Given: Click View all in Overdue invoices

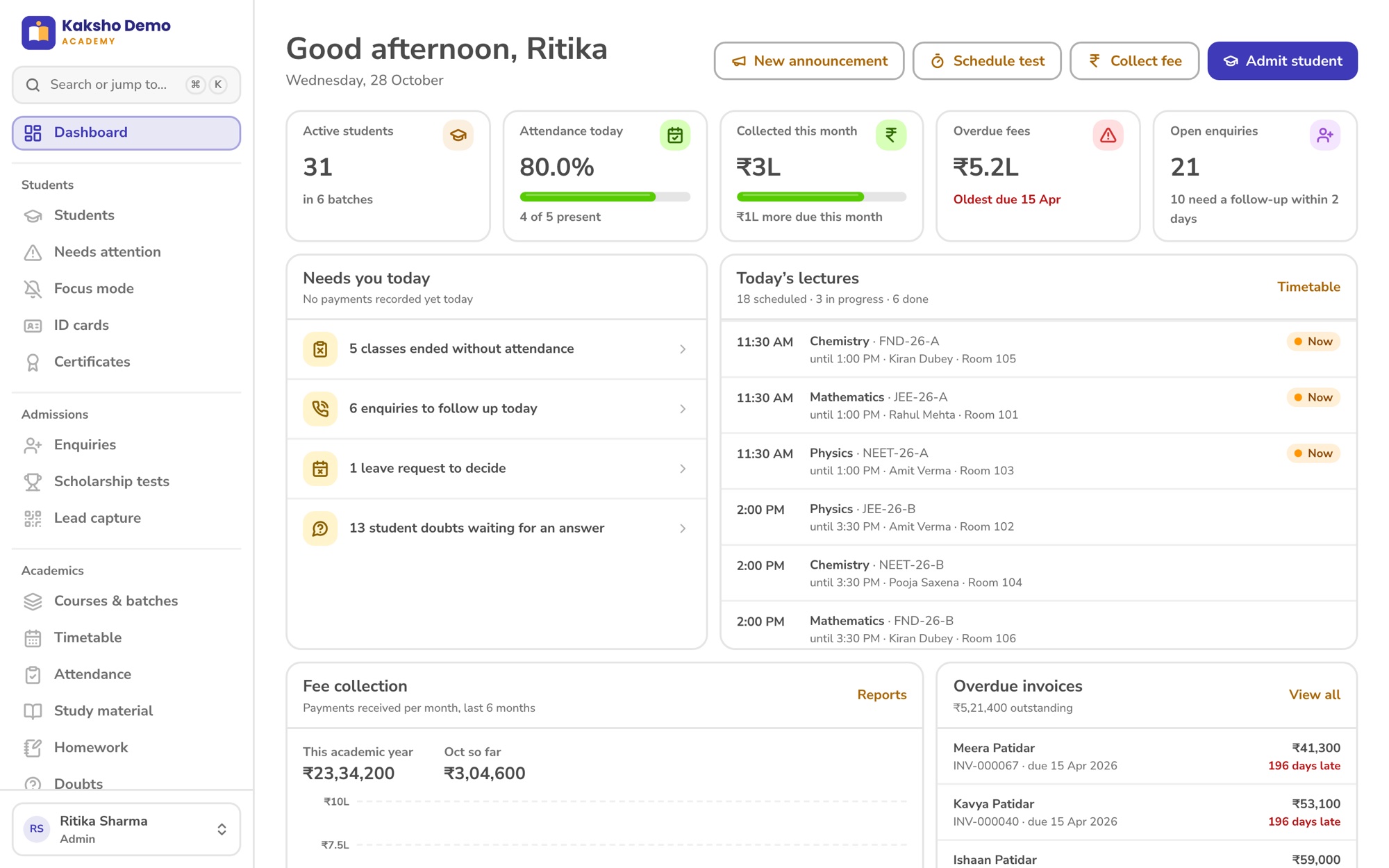Looking at the screenshot, I should click(1314, 695).
